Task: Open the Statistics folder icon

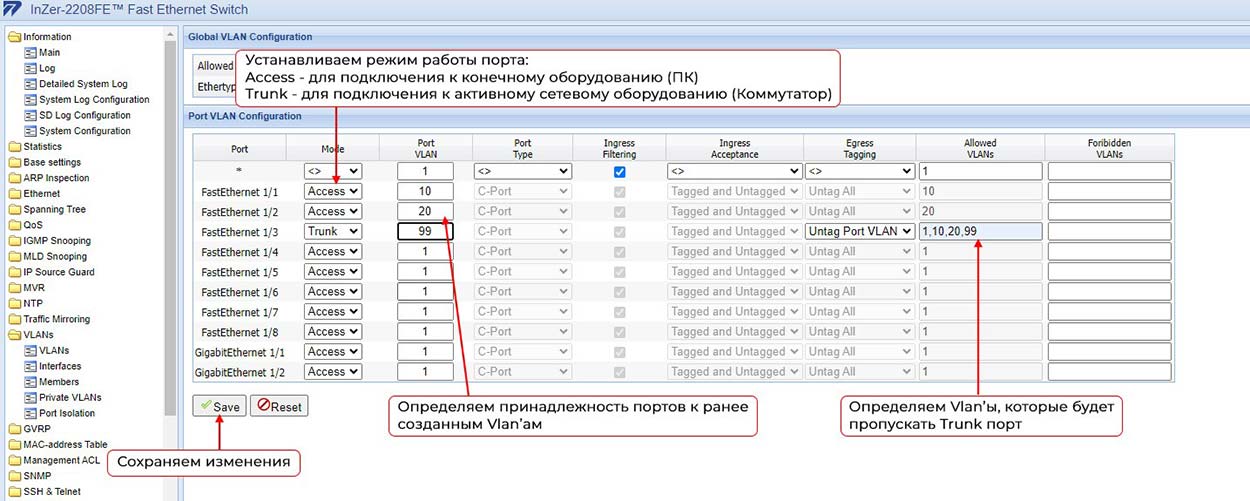Action: pyautogui.click(x=14, y=147)
